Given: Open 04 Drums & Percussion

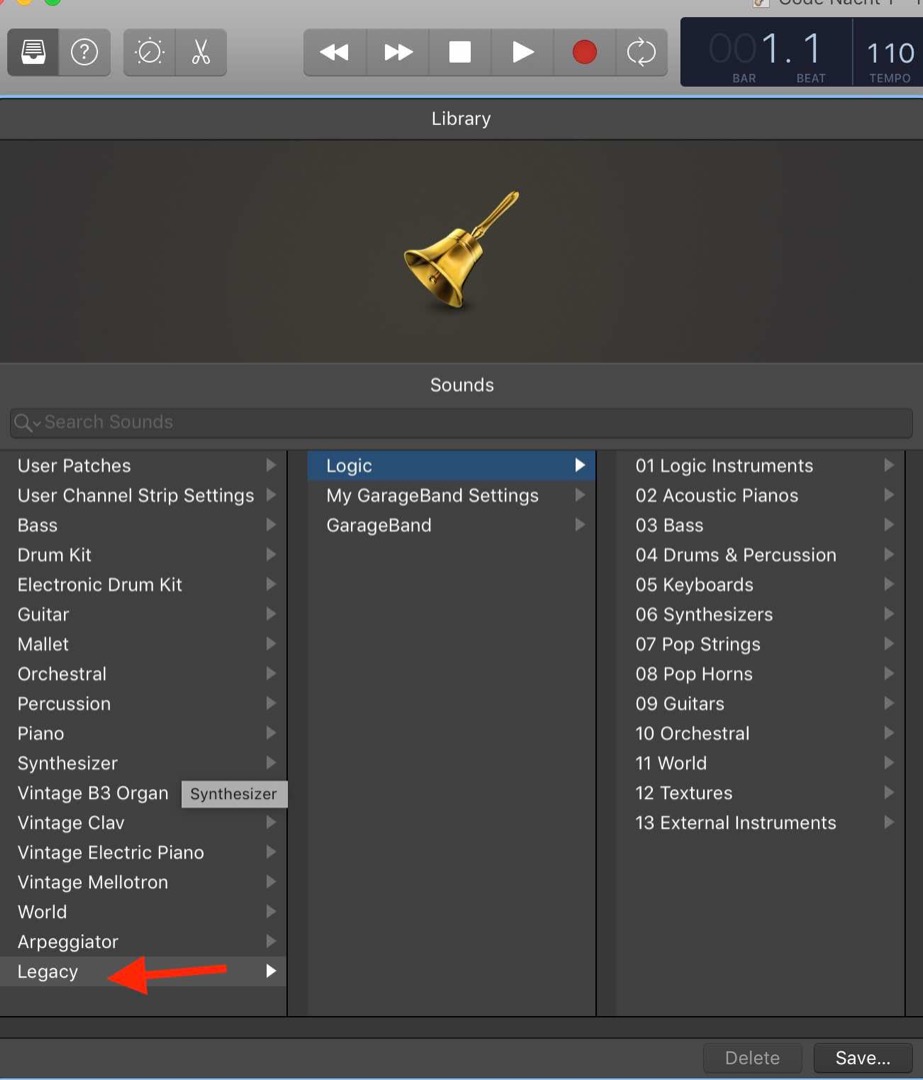Looking at the screenshot, I should point(760,554).
